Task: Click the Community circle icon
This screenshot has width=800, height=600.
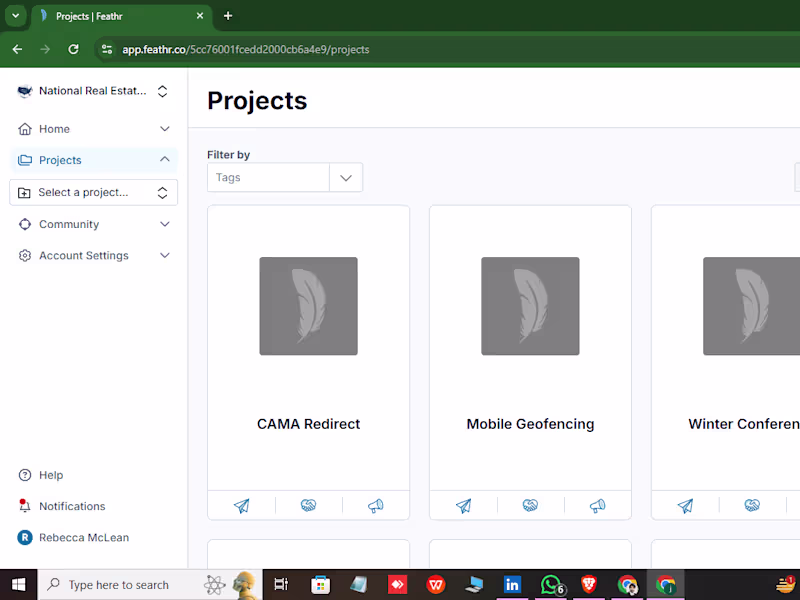Action: coord(24,224)
